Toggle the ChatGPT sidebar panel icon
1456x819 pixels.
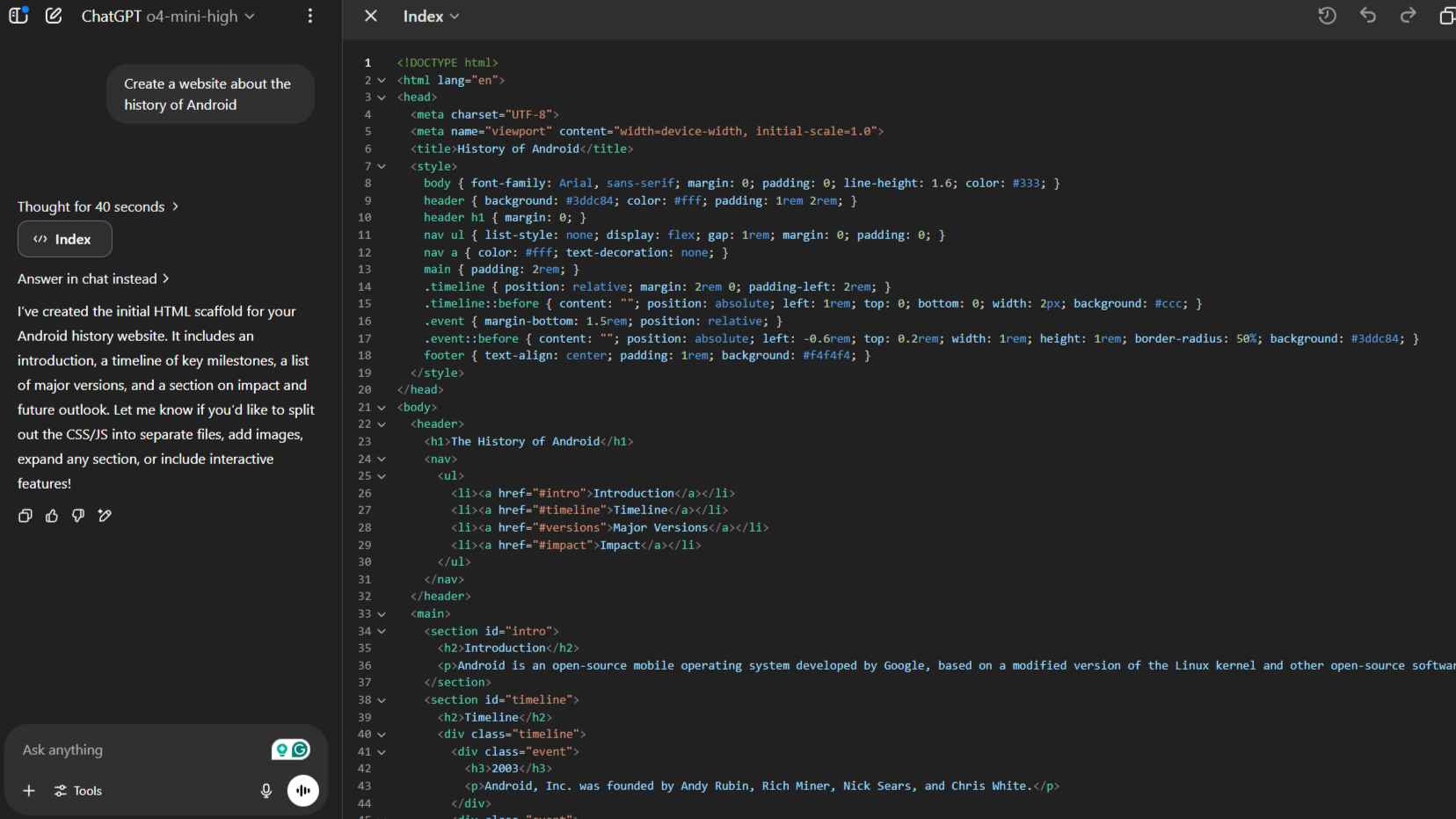(x=18, y=15)
